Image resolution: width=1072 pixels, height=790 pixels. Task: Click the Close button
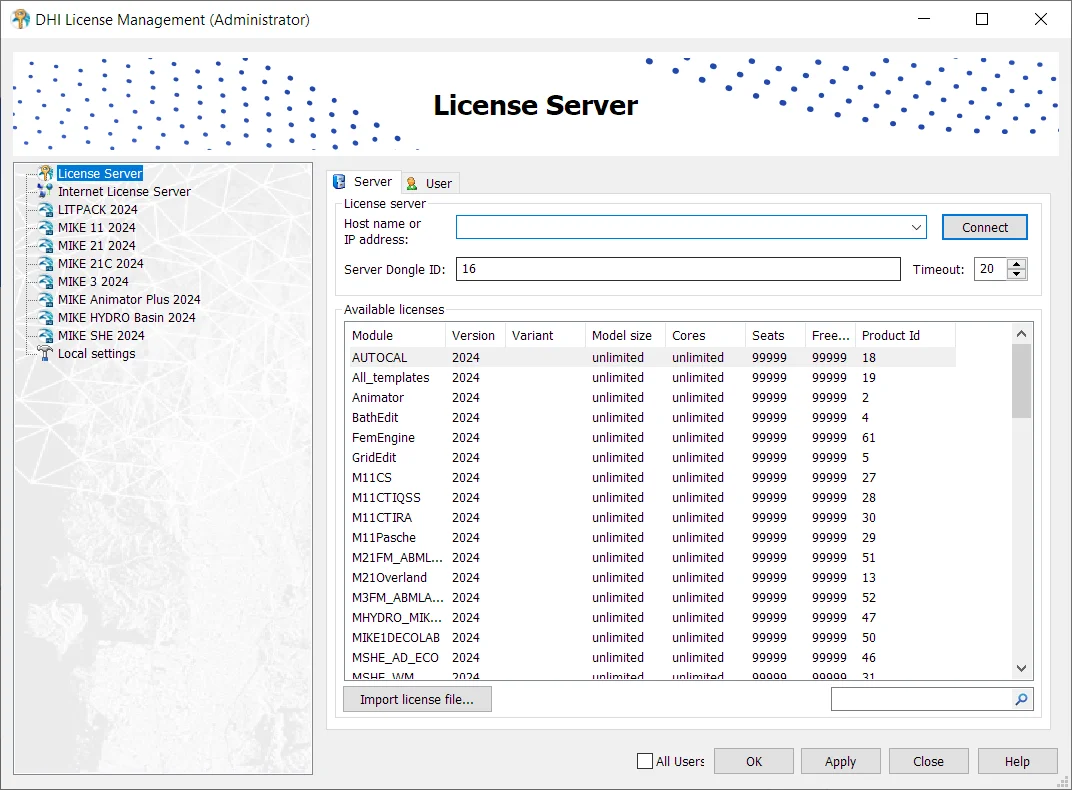[x=928, y=761]
